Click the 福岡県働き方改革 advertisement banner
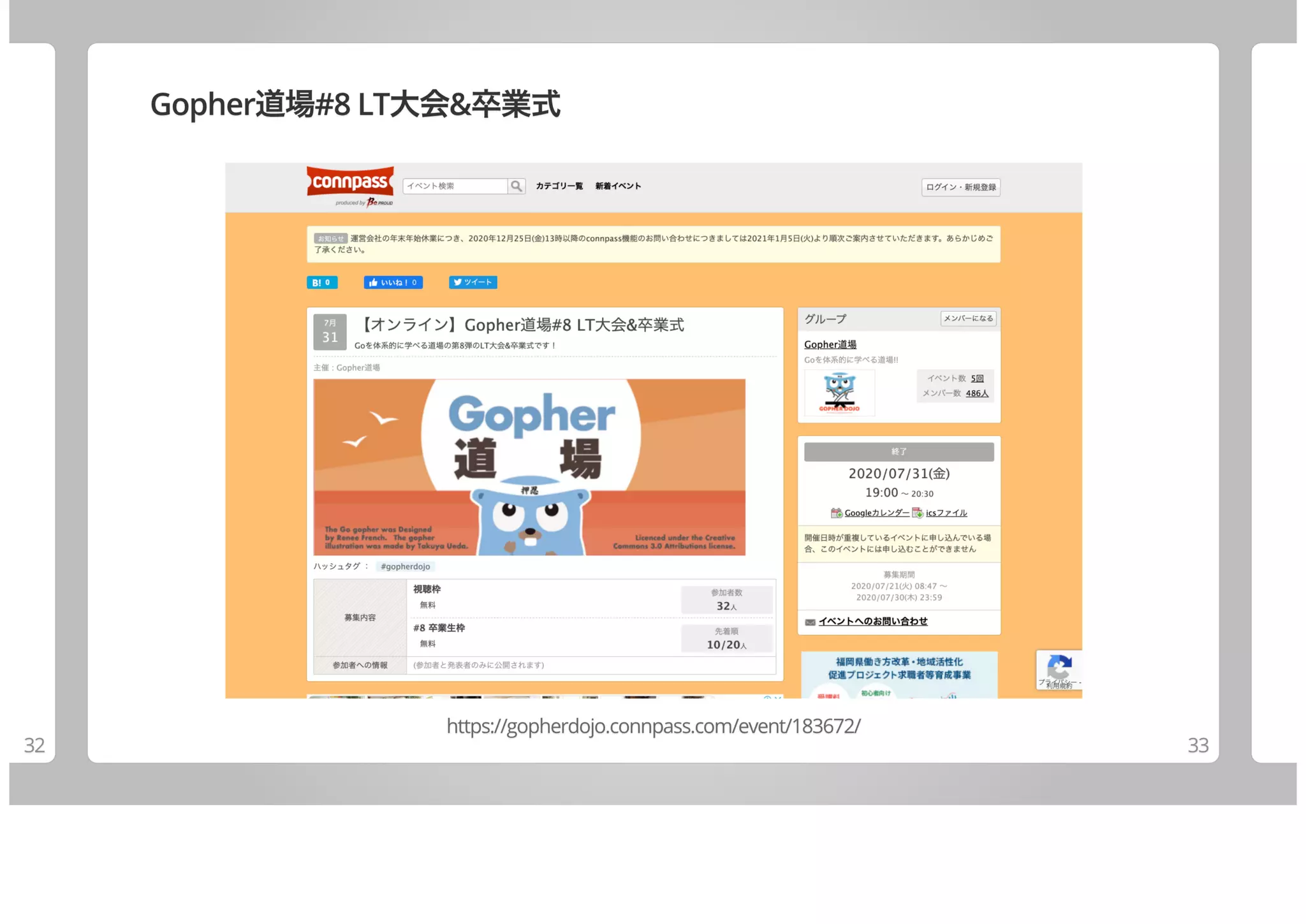1306x924 pixels. tap(899, 675)
